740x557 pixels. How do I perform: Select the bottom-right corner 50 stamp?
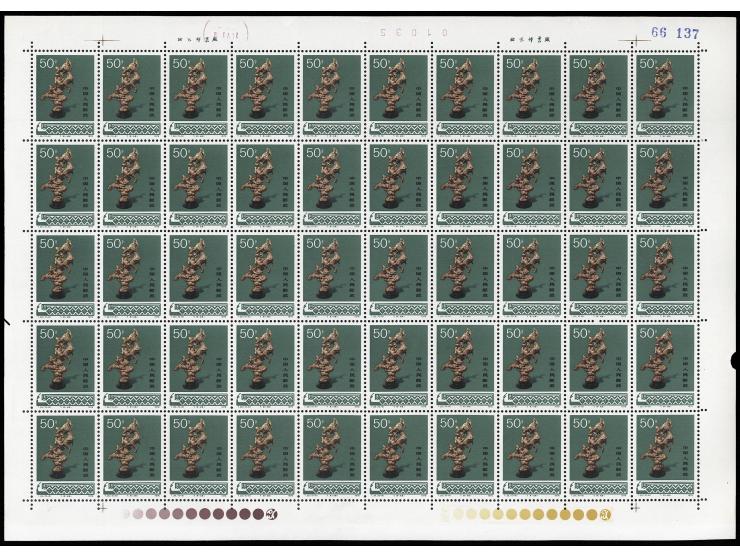click(665, 455)
